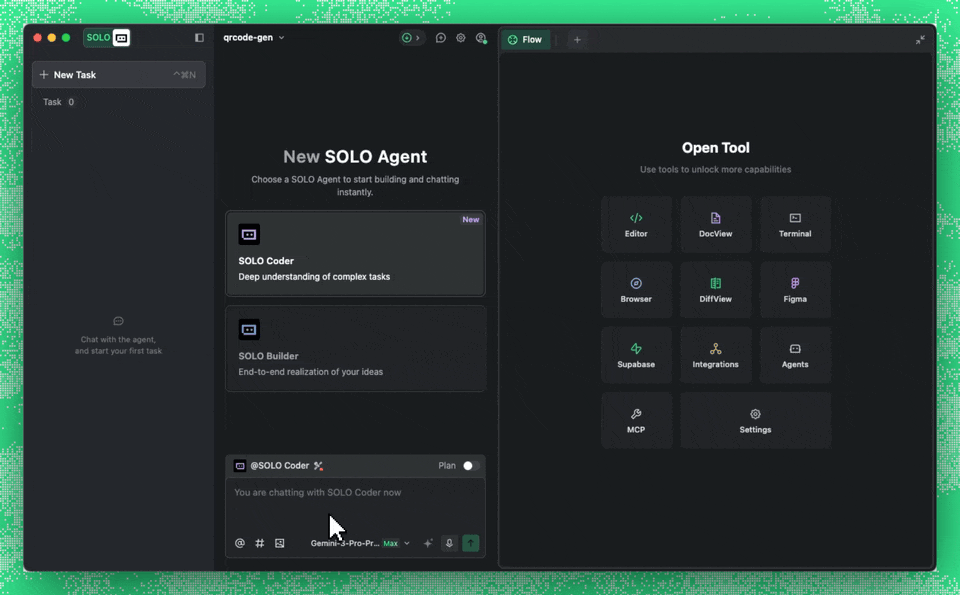
Task: Open Settings tile in Open Tool panel
Action: pyautogui.click(x=756, y=421)
